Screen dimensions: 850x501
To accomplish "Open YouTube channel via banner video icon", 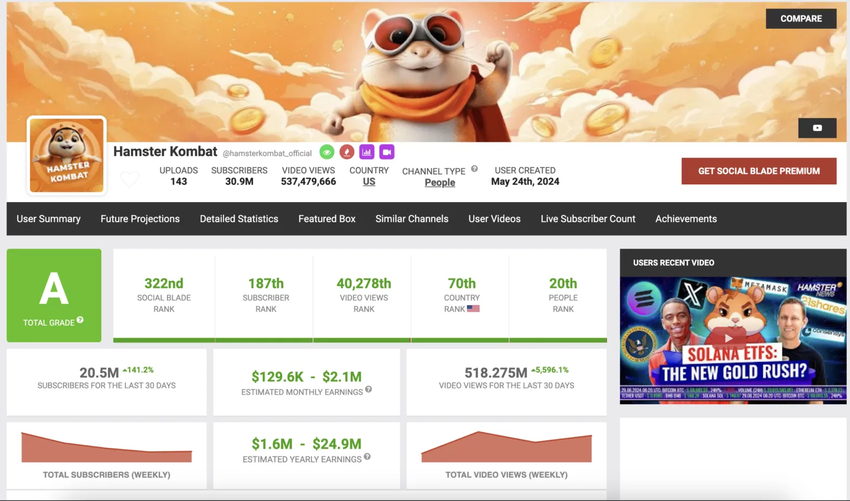I will [817, 128].
